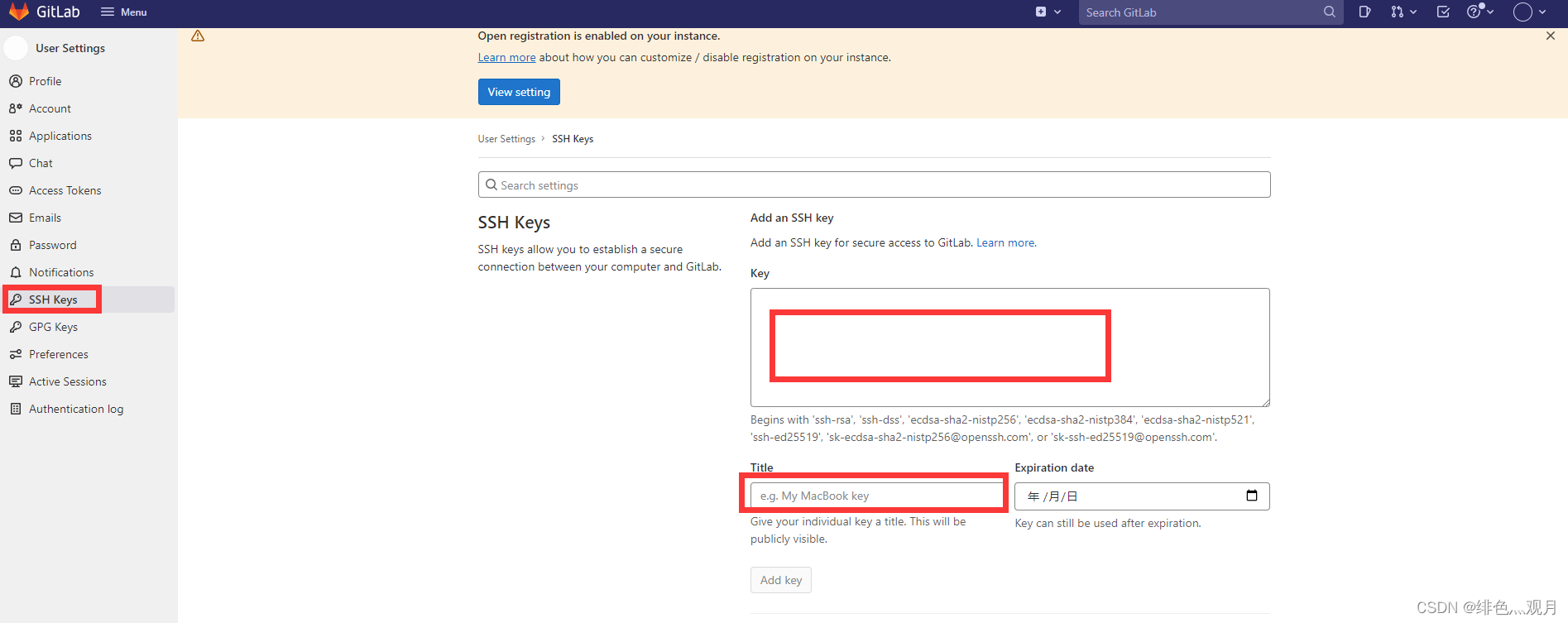Click the warning triangle icon in the banner
The width and height of the screenshot is (1568, 623).
click(198, 36)
